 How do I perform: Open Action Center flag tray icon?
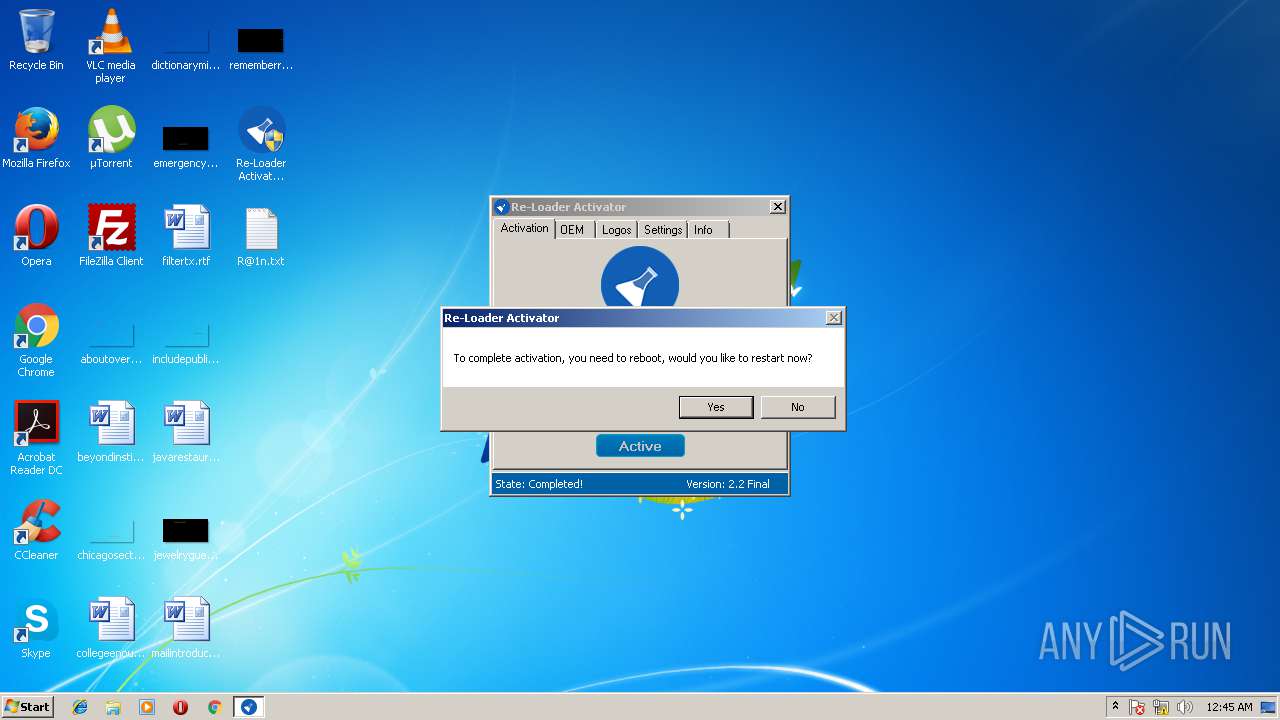[1137, 707]
